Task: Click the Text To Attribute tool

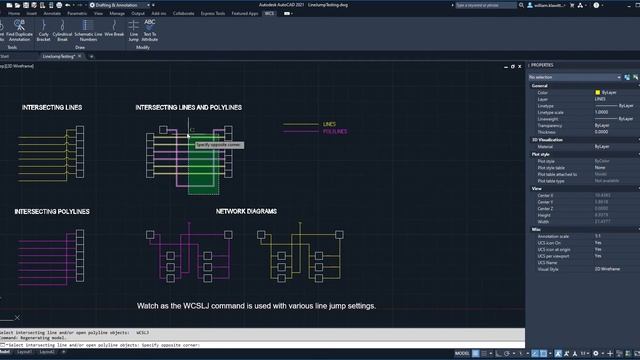Action: pos(150,30)
